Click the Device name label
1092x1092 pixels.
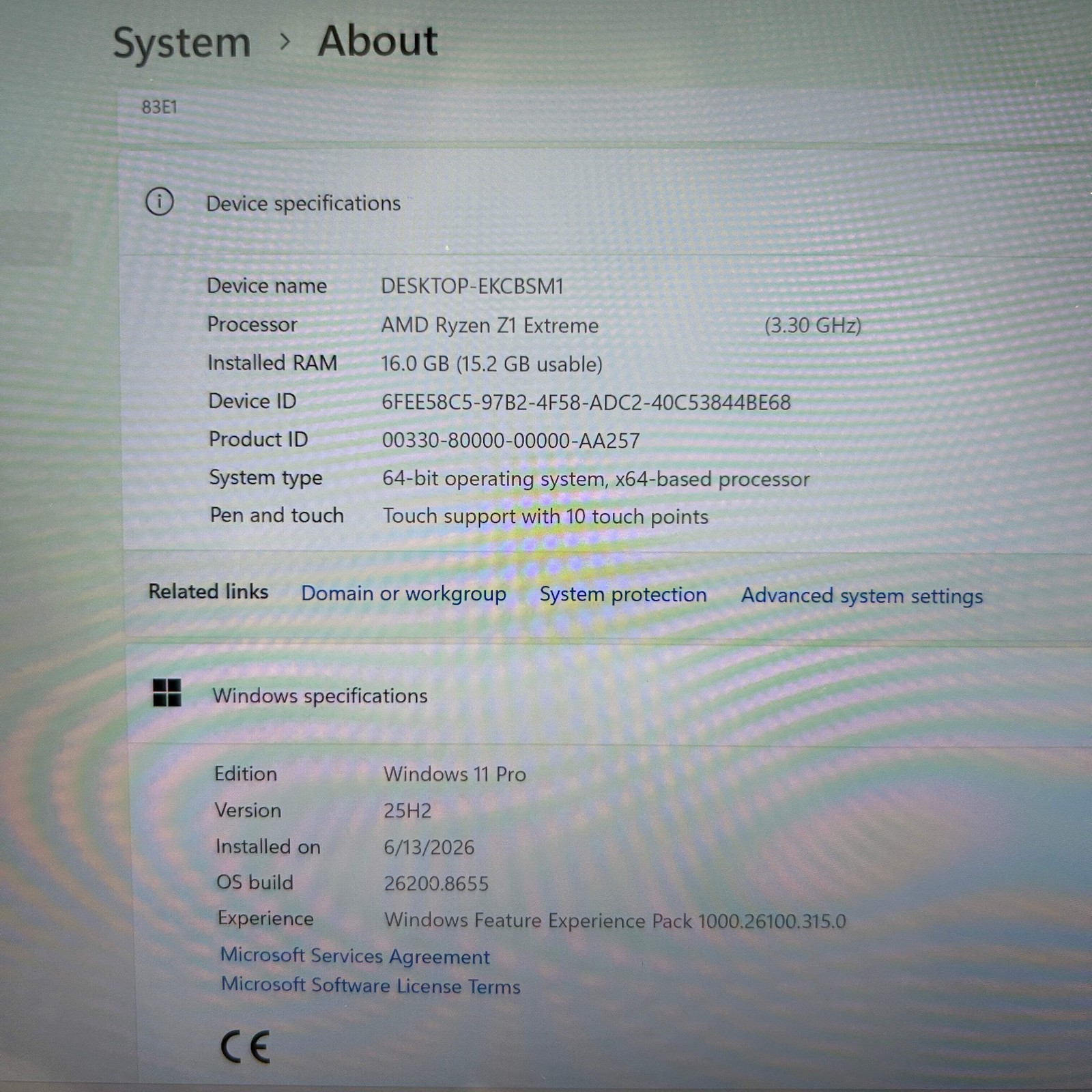pos(267,285)
